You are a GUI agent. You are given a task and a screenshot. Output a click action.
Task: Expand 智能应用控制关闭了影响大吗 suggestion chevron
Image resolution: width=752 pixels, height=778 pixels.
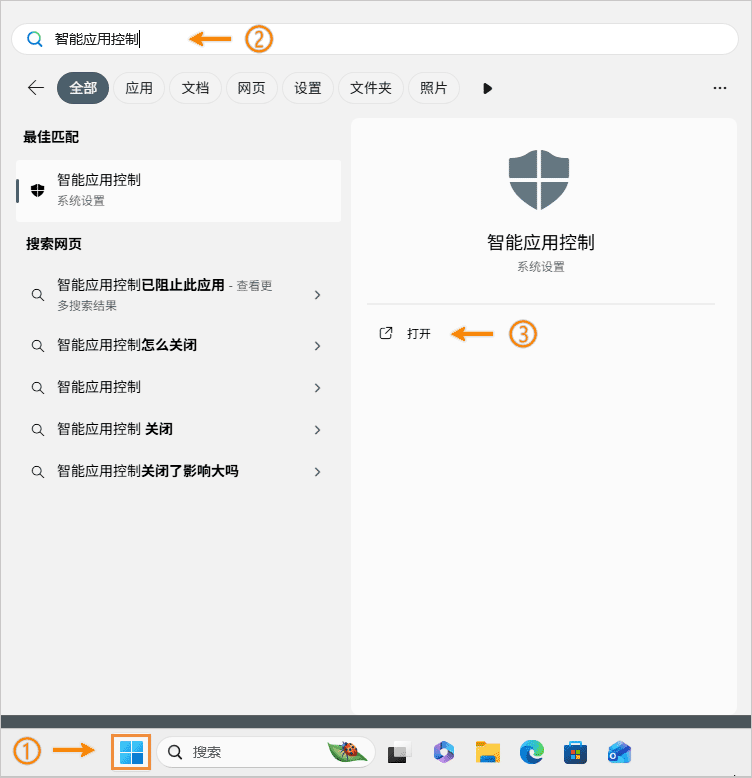point(317,472)
